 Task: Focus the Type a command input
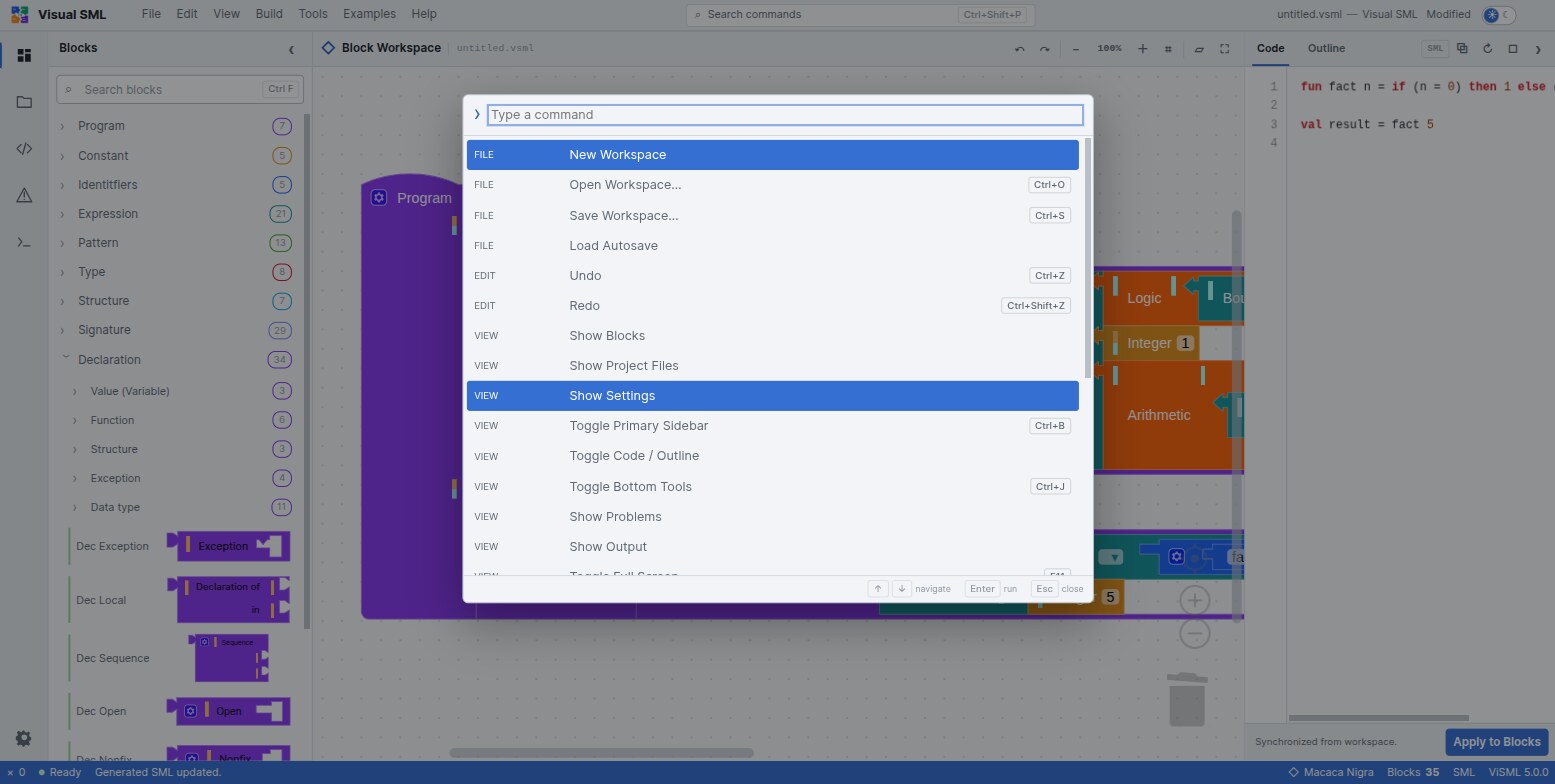(x=785, y=115)
